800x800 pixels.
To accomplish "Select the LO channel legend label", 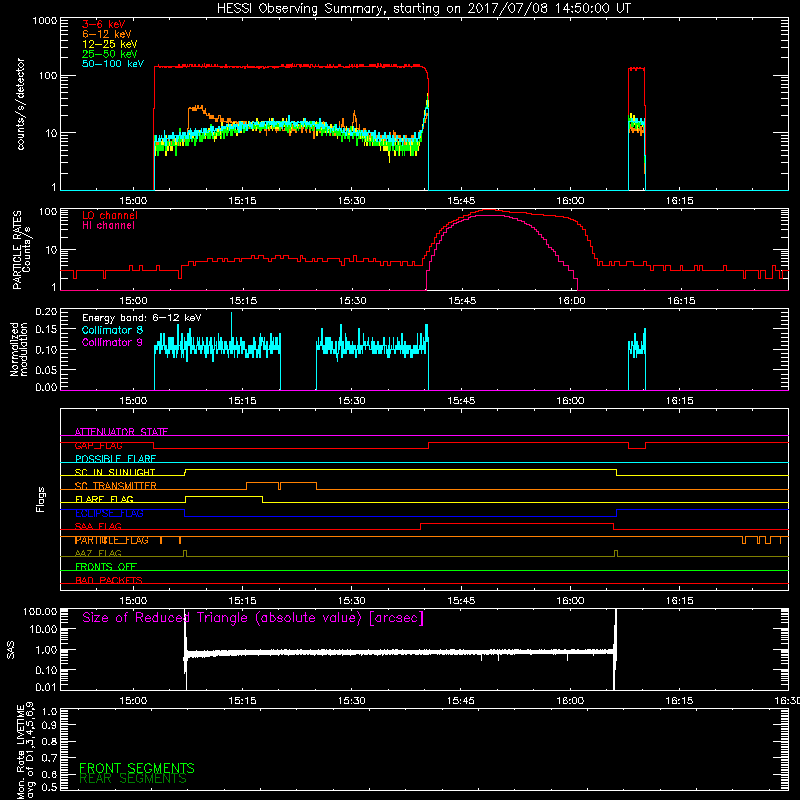I will coord(110,215).
